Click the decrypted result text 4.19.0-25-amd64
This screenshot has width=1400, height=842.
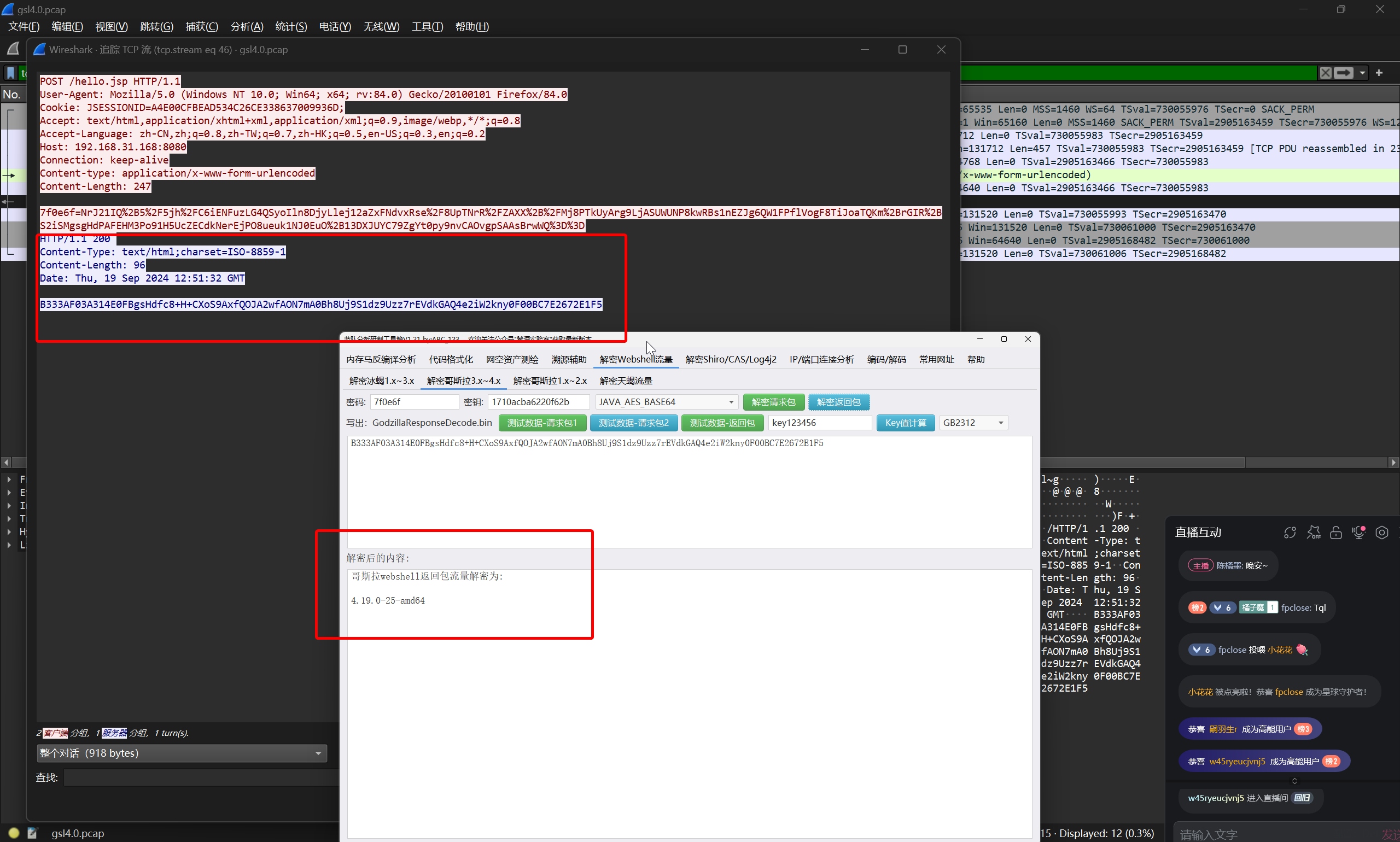[x=388, y=600]
